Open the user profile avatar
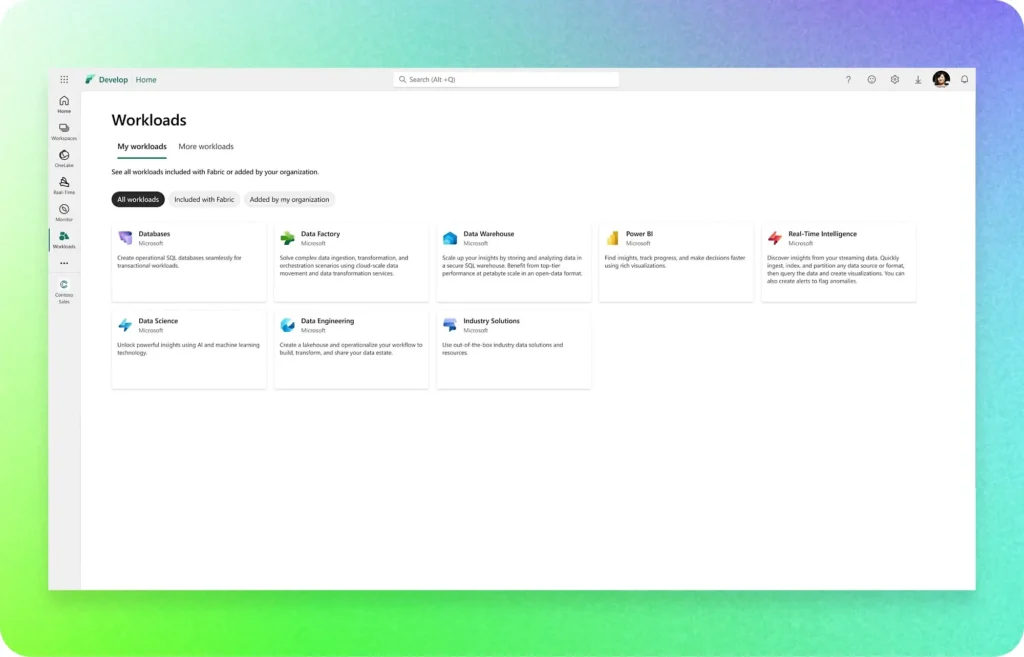The image size is (1024, 657). click(x=941, y=80)
